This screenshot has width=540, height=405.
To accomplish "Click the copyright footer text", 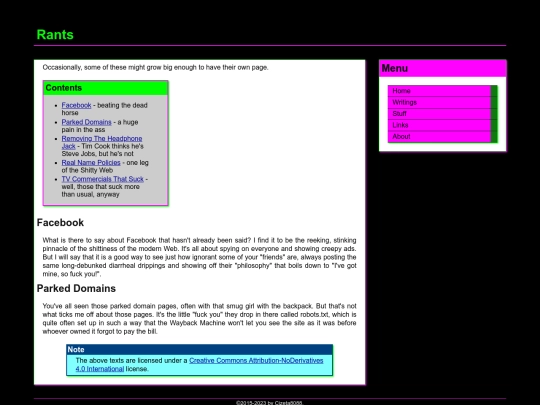I will pos(270,403).
